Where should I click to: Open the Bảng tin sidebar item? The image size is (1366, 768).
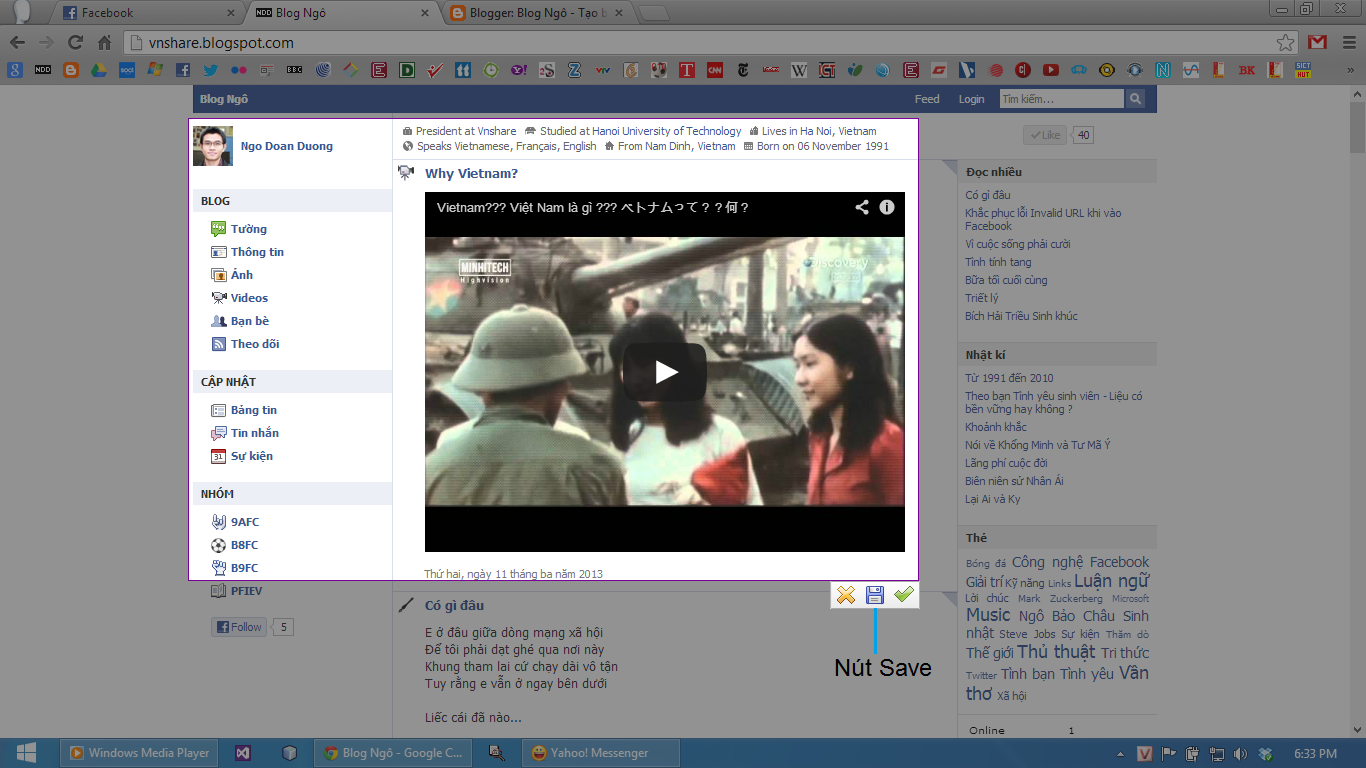pyautogui.click(x=254, y=410)
